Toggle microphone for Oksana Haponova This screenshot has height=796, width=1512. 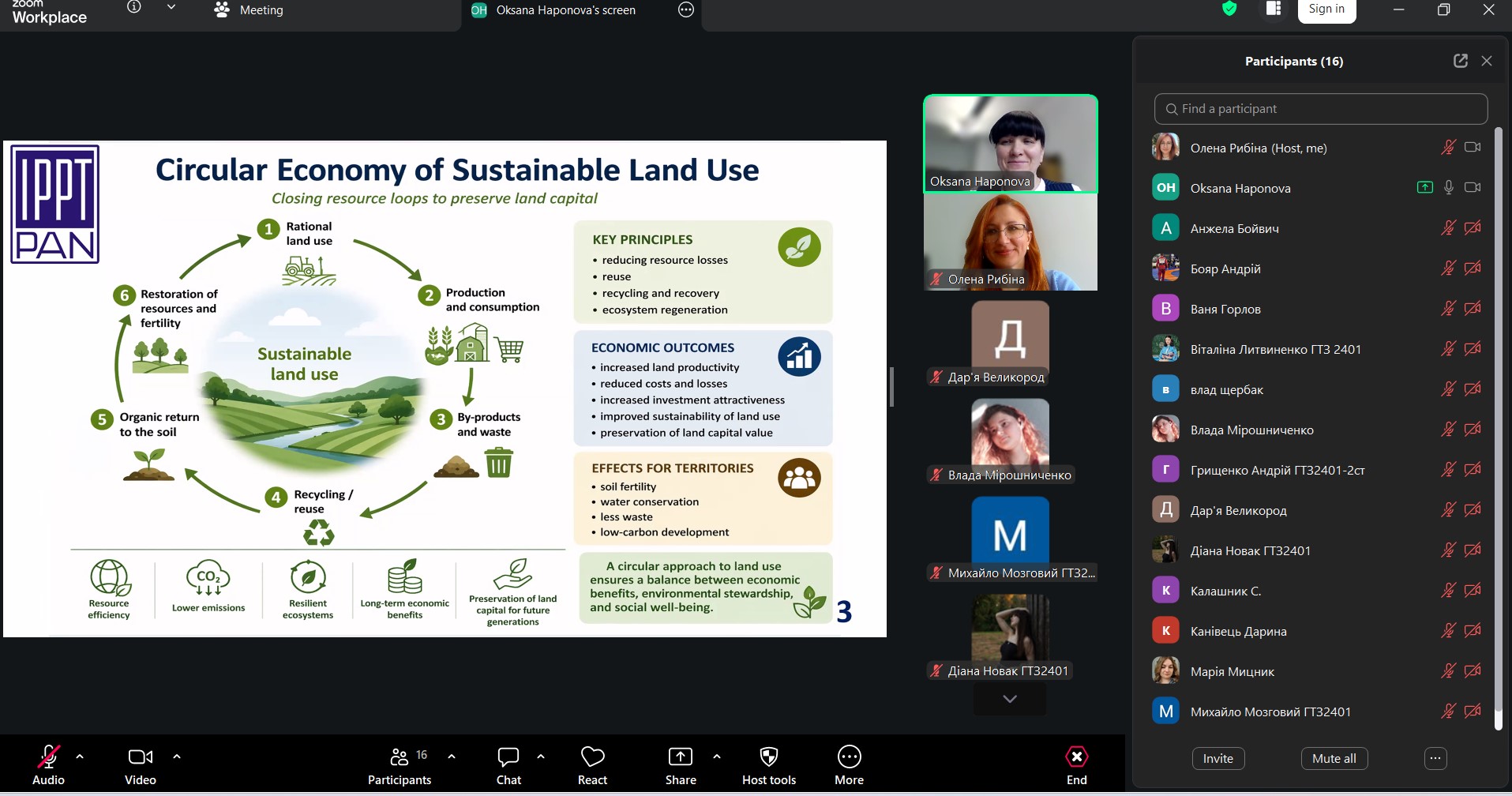click(1448, 188)
